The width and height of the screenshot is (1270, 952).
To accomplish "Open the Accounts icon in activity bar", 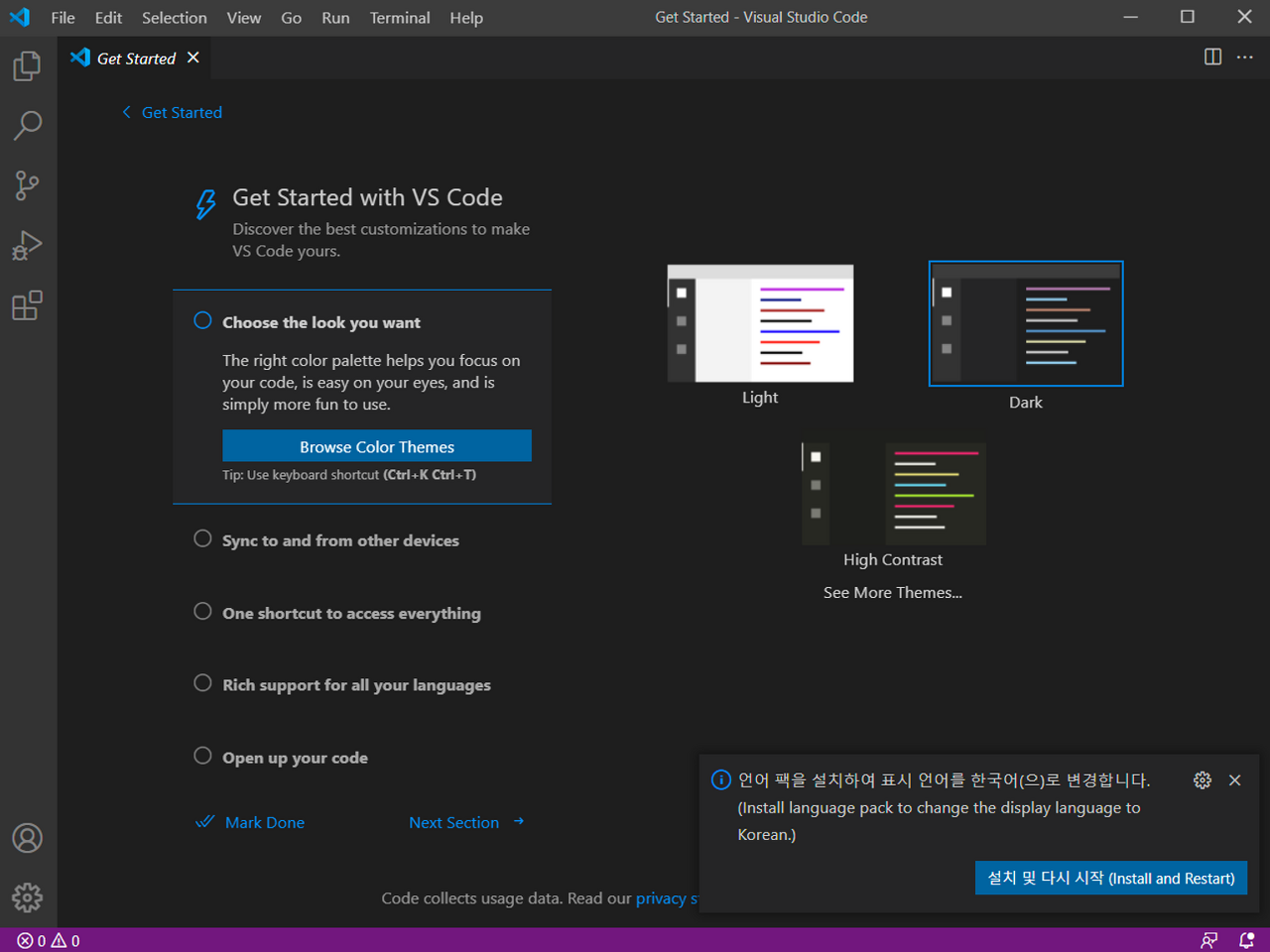I will click(x=28, y=838).
